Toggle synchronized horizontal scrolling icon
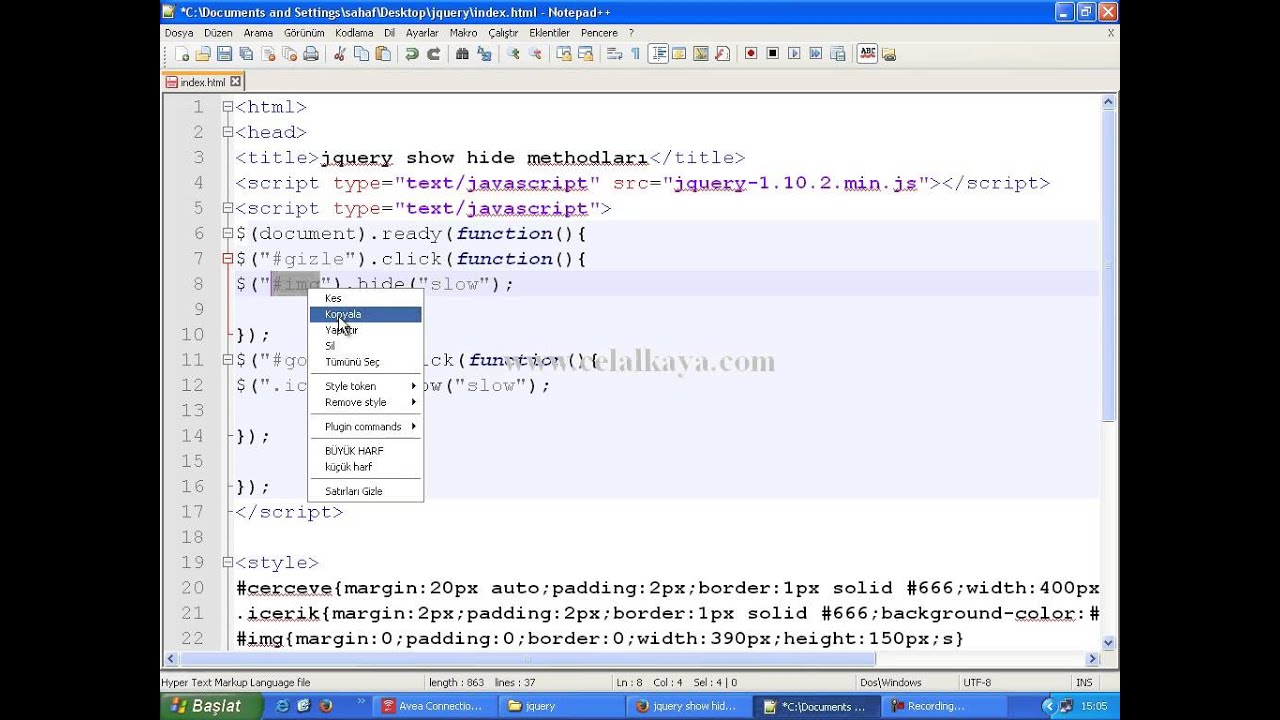The width and height of the screenshot is (1280, 720). 586,54
